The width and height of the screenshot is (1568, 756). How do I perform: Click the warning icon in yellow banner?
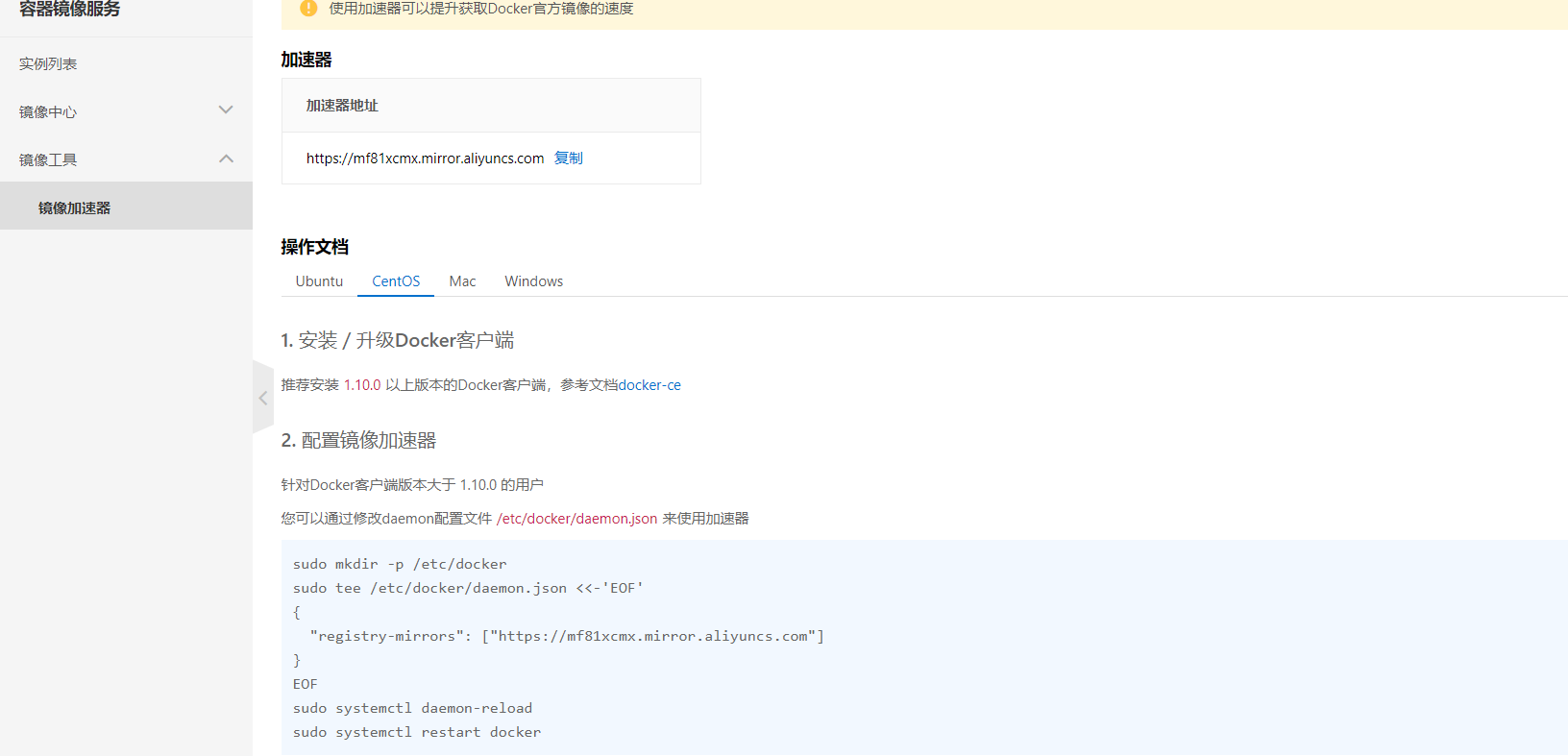[x=308, y=9]
